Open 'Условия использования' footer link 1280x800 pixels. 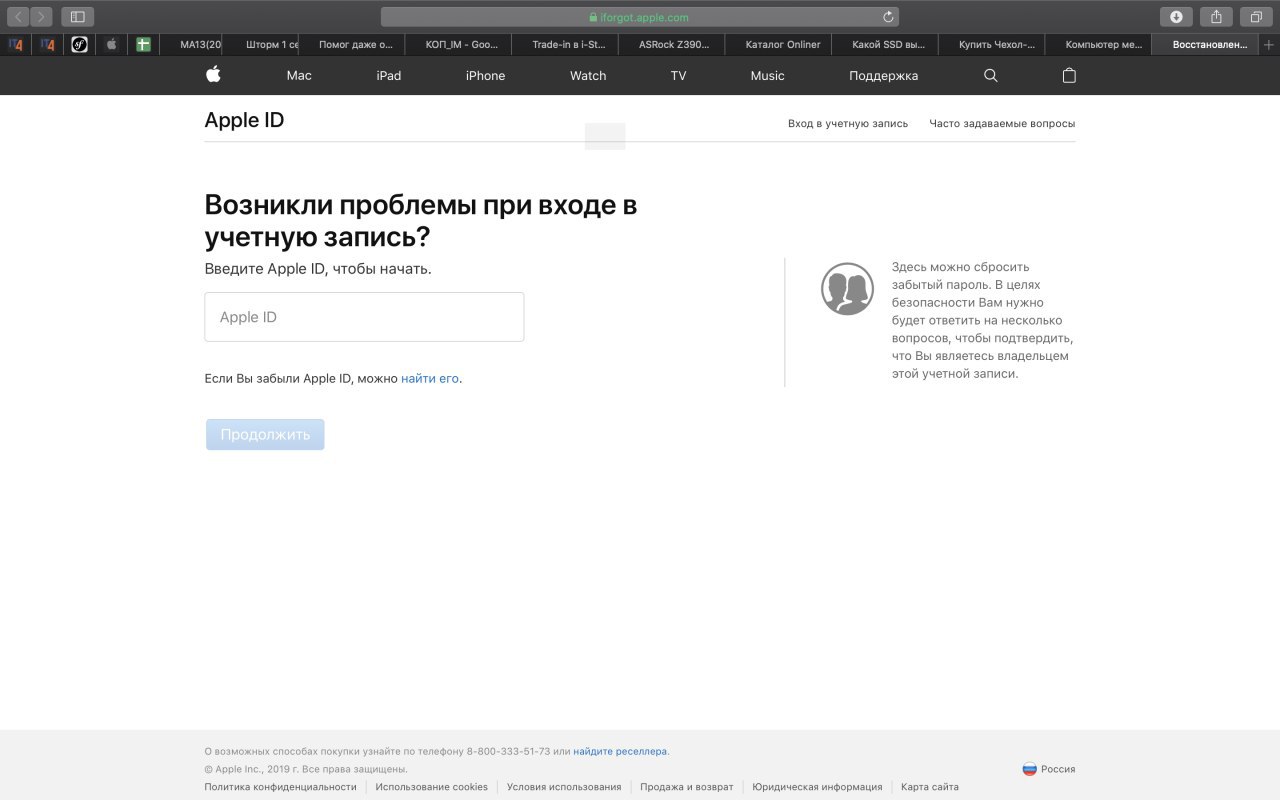564,787
